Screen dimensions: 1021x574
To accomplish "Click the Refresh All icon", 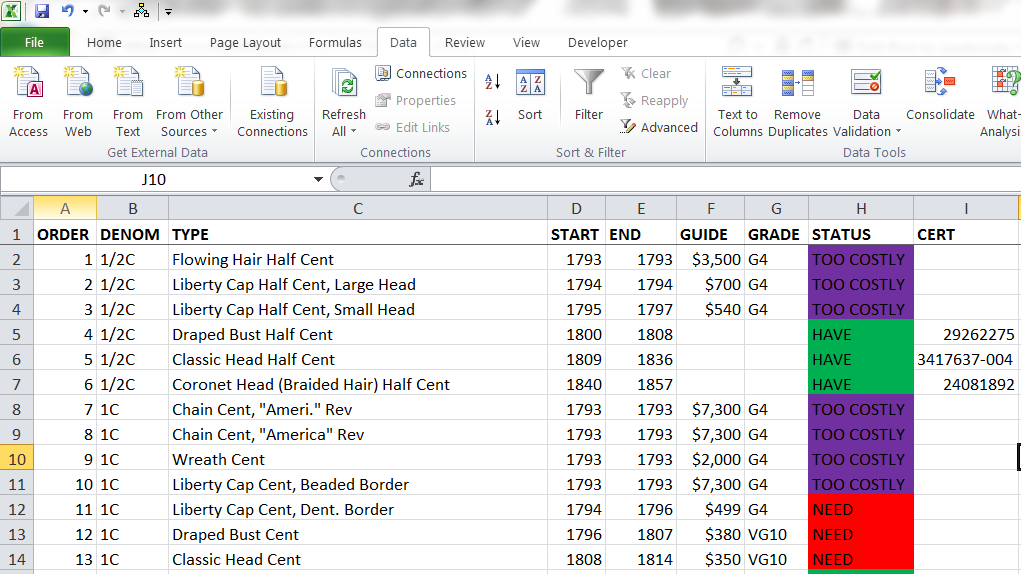I will [344, 85].
